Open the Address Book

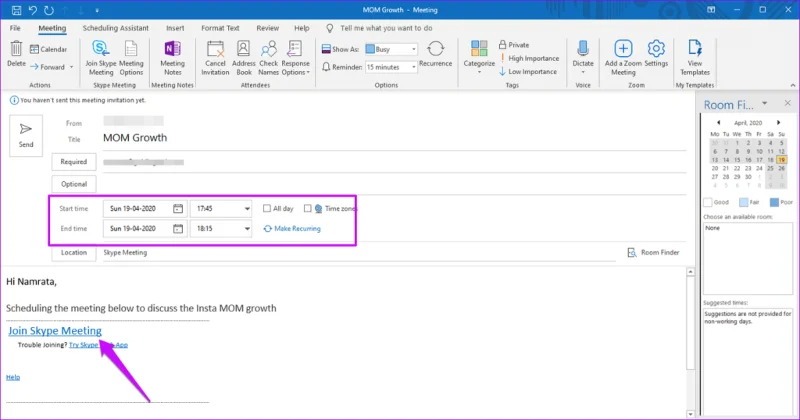point(243,58)
